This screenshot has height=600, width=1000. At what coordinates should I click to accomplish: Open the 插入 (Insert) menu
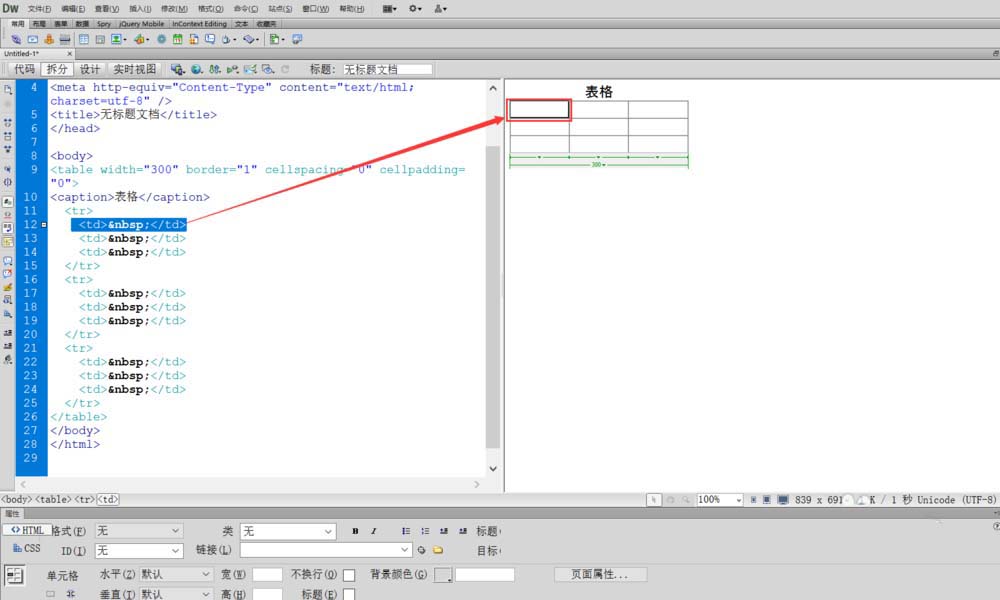[140, 8]
